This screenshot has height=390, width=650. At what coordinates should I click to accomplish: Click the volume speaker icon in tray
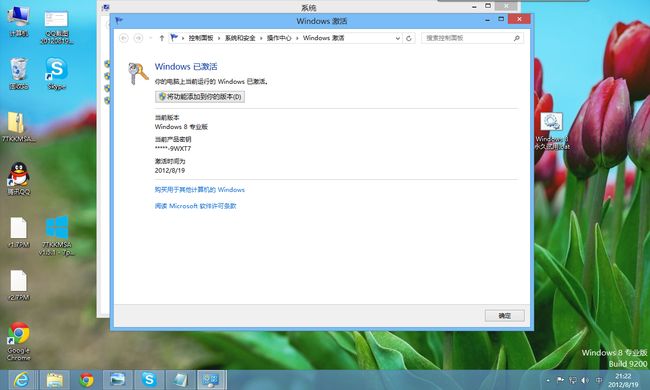coord(585,380)
